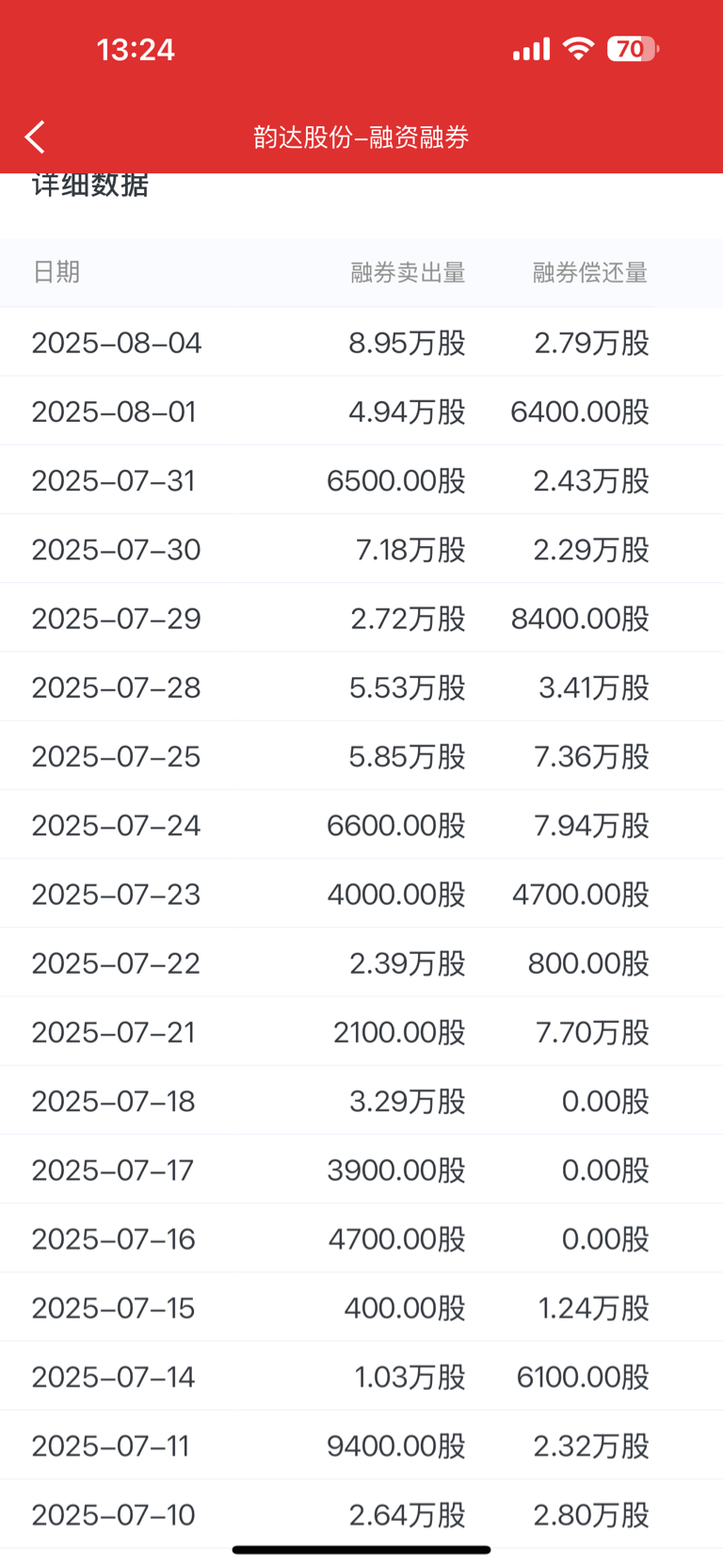Screen dimensions: 723x1568
Task: Tap 0.00股 repayment on 2025-07-18
Action: 605,1101
